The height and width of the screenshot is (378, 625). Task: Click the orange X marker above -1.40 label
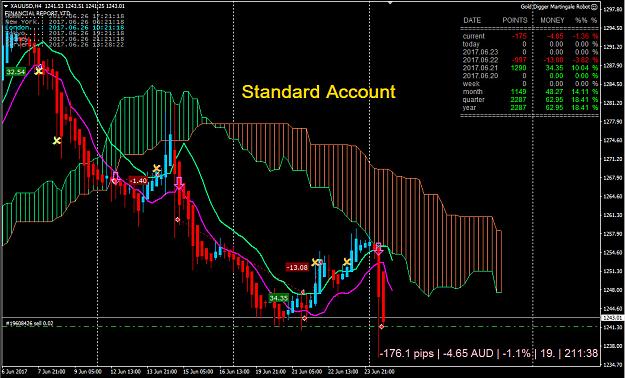pyautogui.click(x=157, y=168)
